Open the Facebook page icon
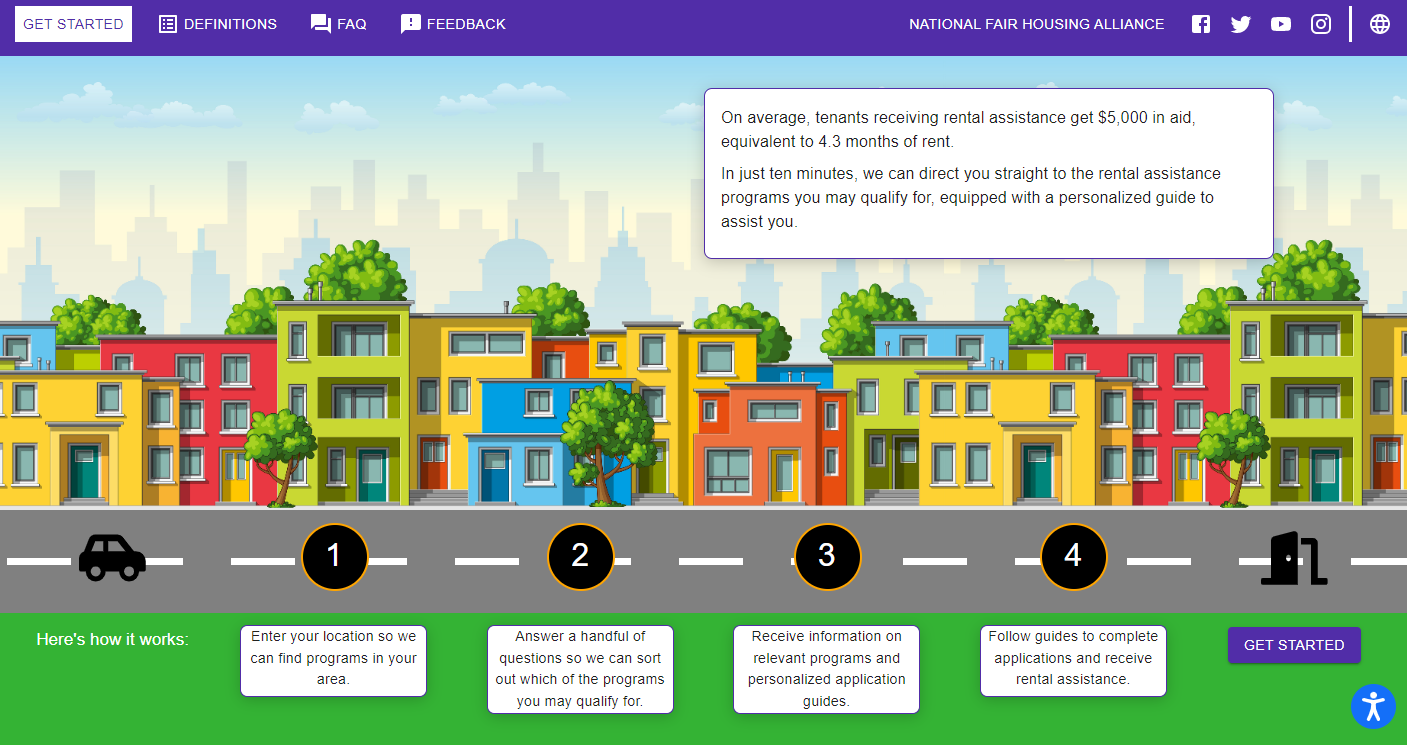Viewport: 1407px width, 745px height. tap(1201, 24)
